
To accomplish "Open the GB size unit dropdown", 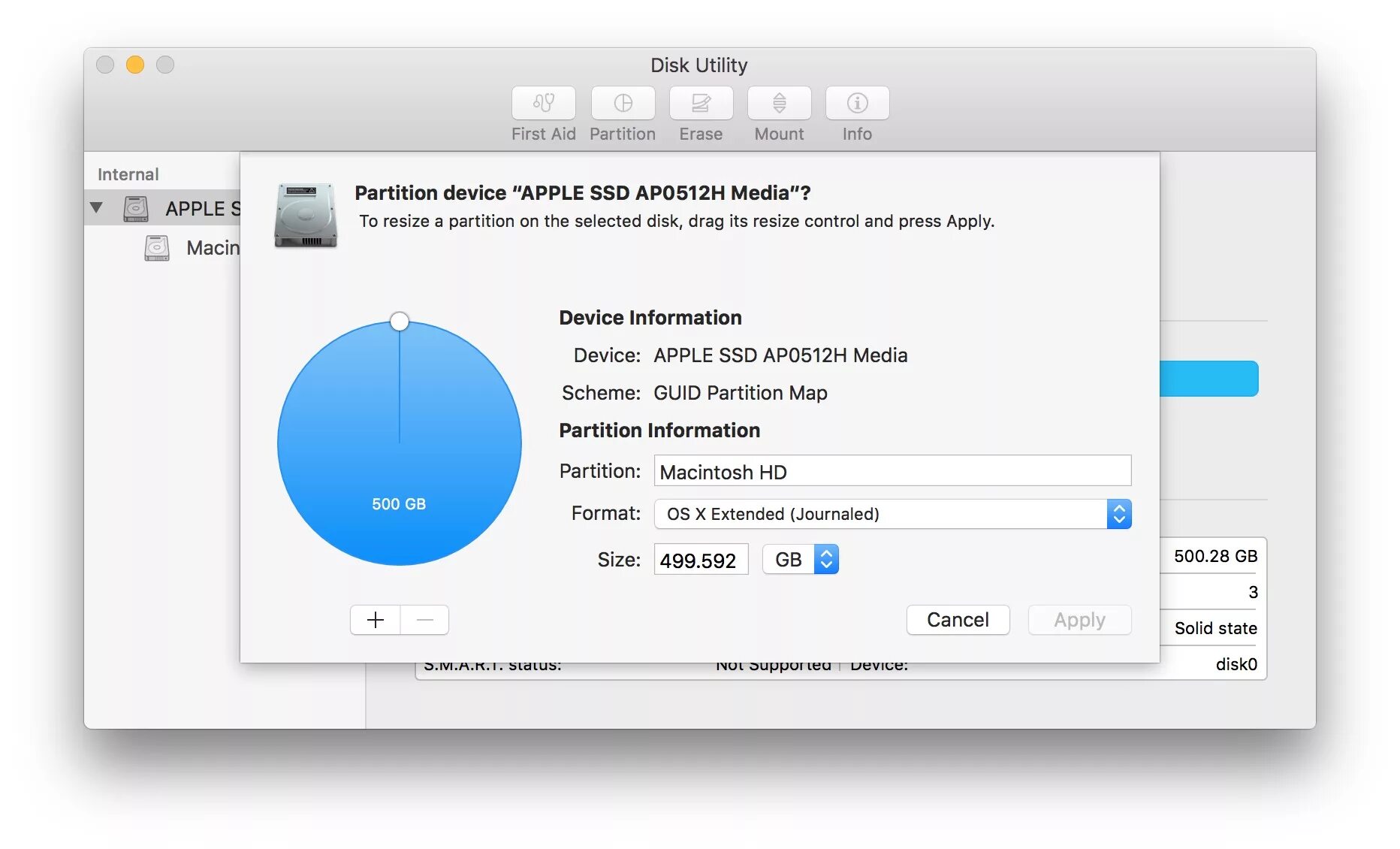I will tap(801, 559).
